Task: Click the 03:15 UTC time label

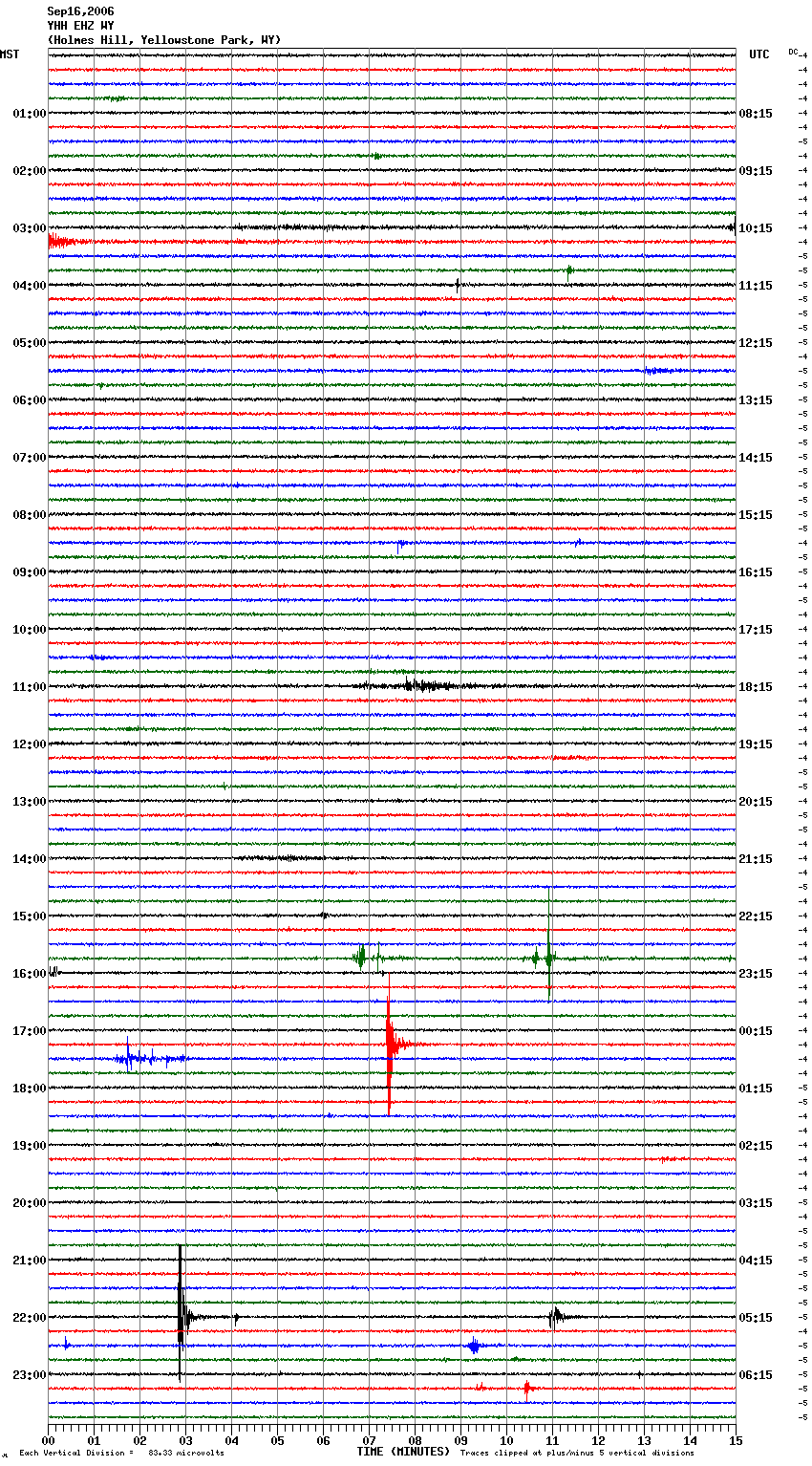Action: tap(756, 1203)
